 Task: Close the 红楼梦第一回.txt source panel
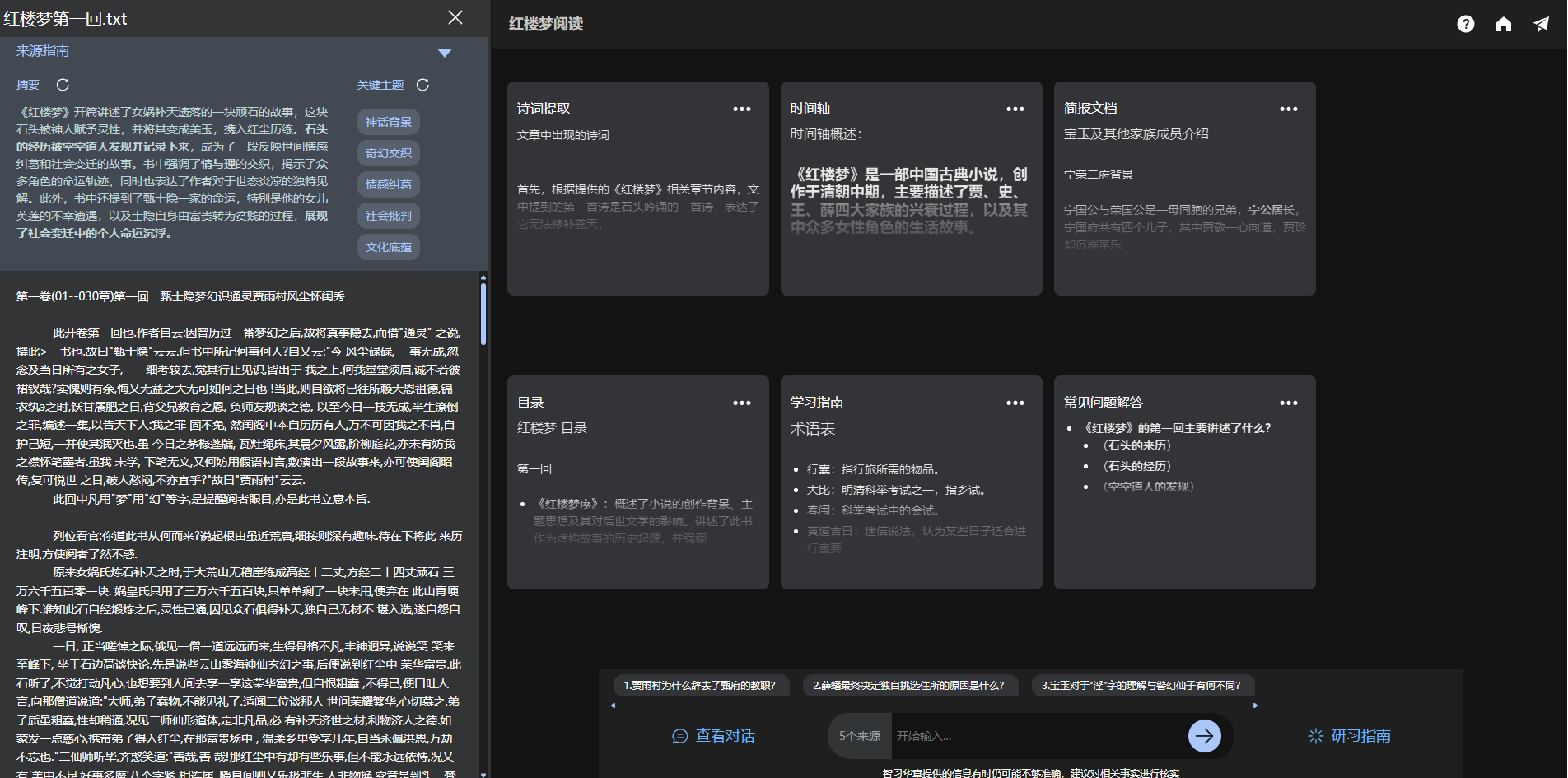pos(455,17)
